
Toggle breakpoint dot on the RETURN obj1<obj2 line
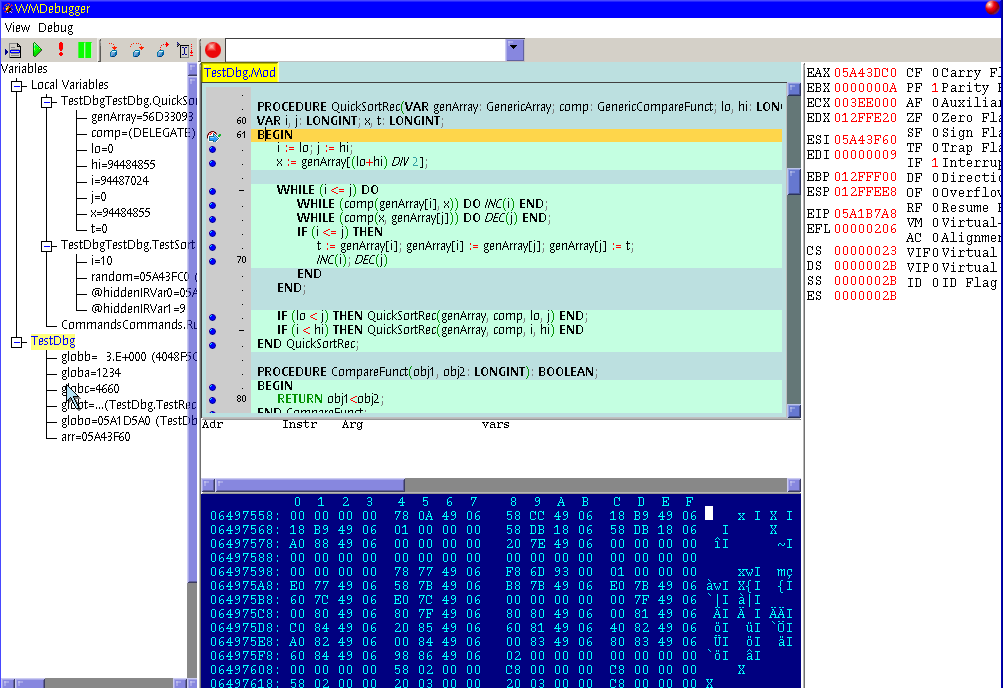click(x=212, y=398)
